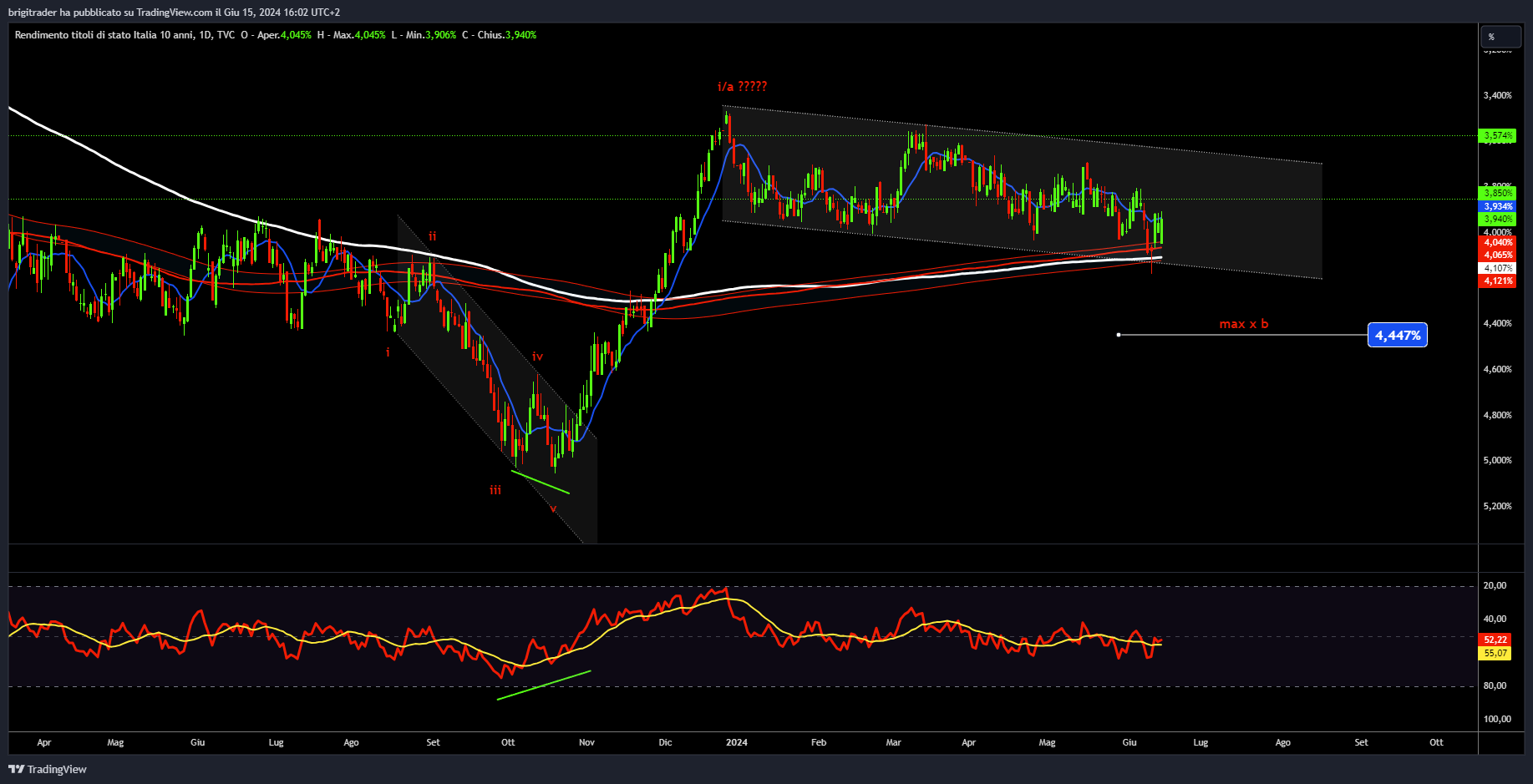Click the red 52,22 oscillator value label

coord(1495,640)
